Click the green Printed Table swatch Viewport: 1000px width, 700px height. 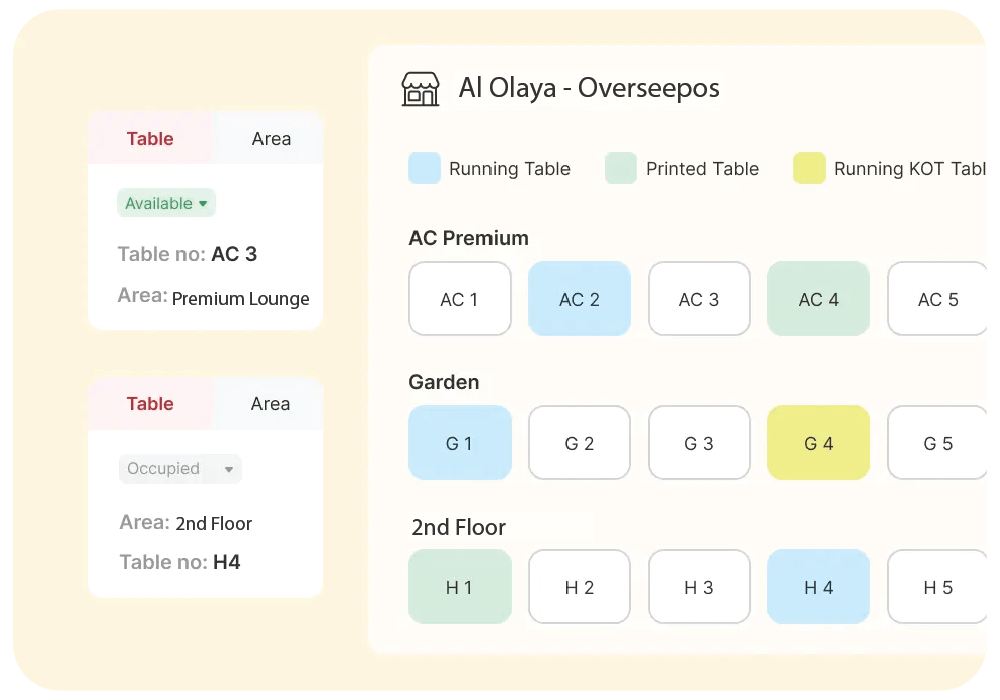(x=621, y=168)
